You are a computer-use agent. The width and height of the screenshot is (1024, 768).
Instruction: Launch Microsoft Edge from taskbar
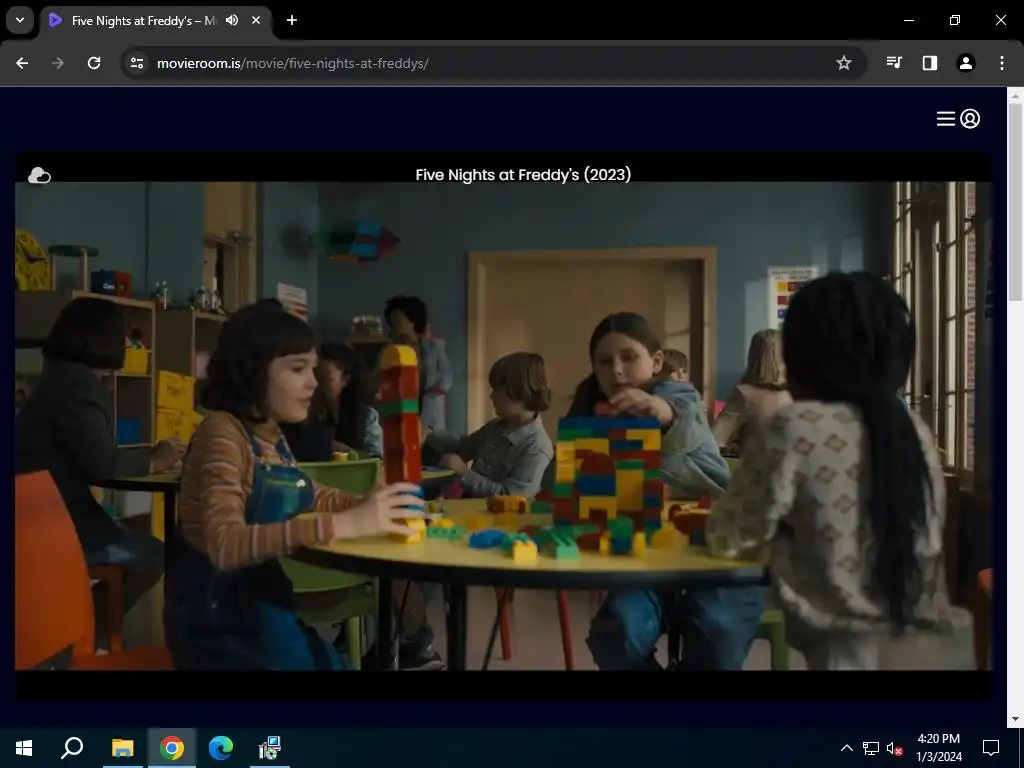coord(221,748)
